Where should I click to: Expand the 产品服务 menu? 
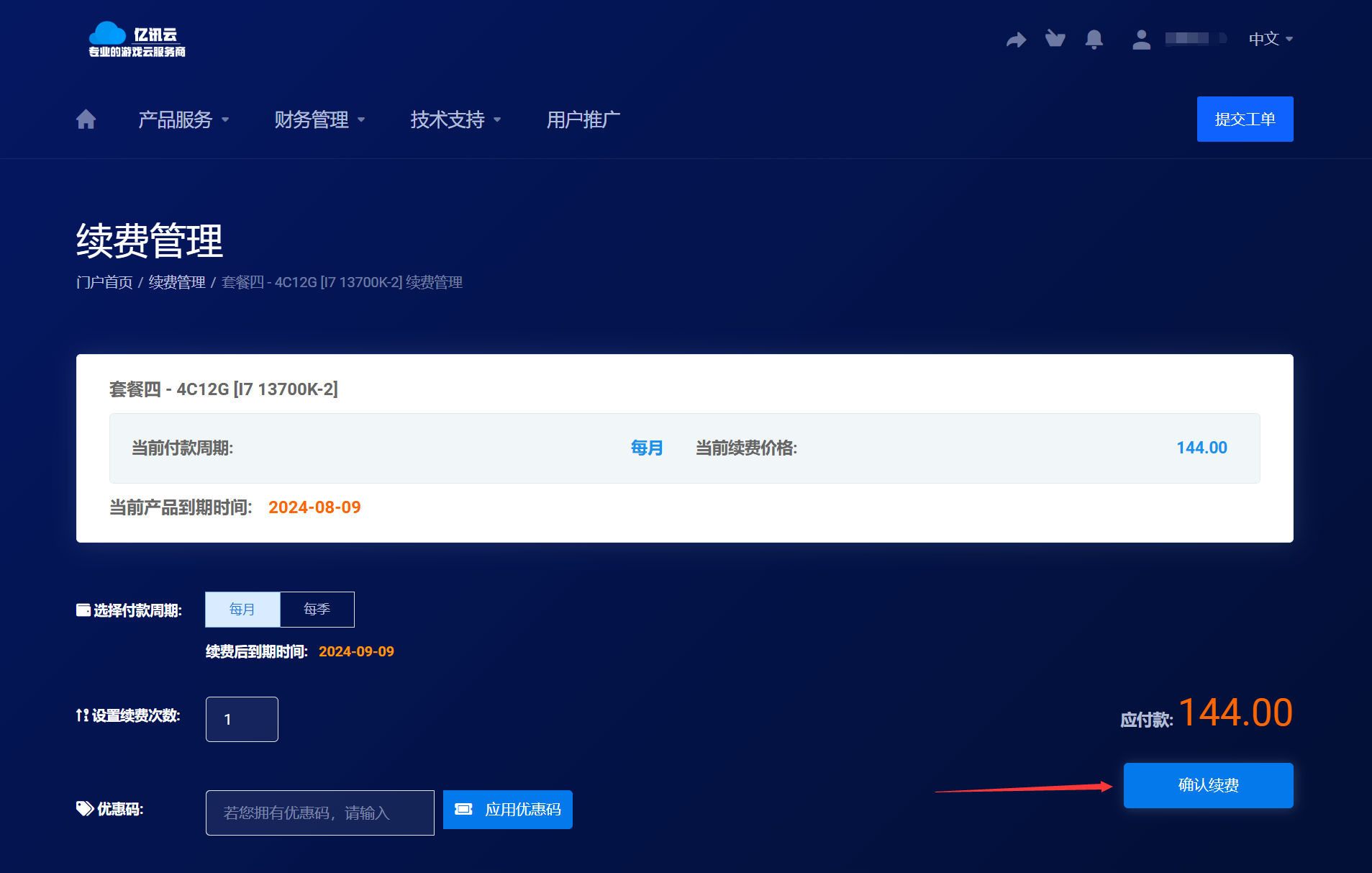[x=183, y=119]
